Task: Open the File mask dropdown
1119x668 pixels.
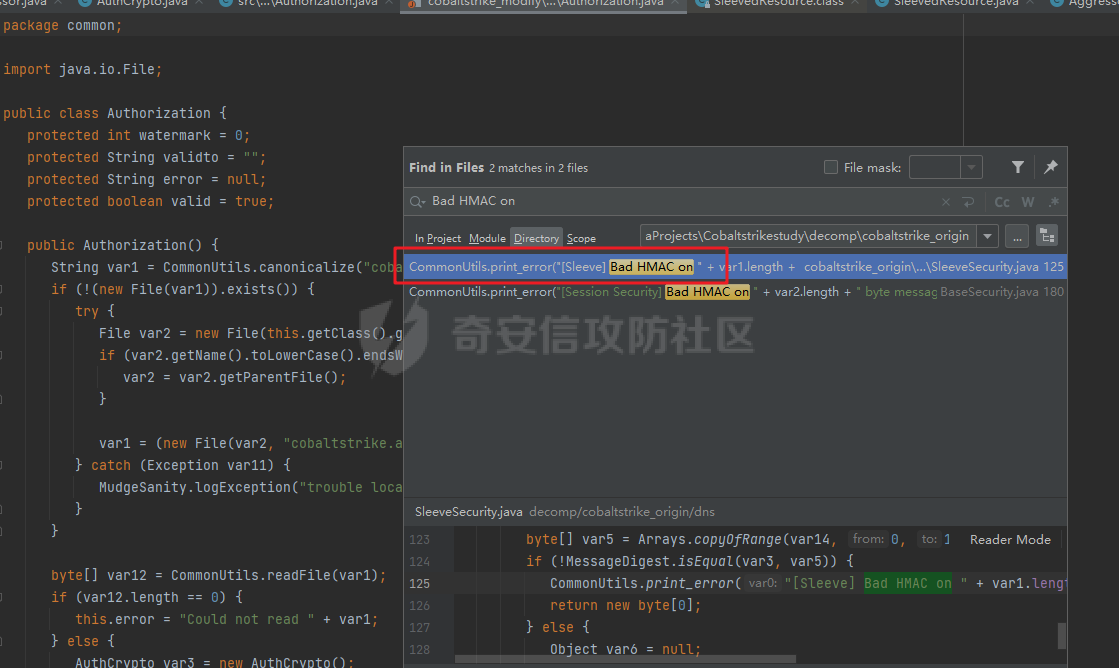Action: [x=971, y=167]
